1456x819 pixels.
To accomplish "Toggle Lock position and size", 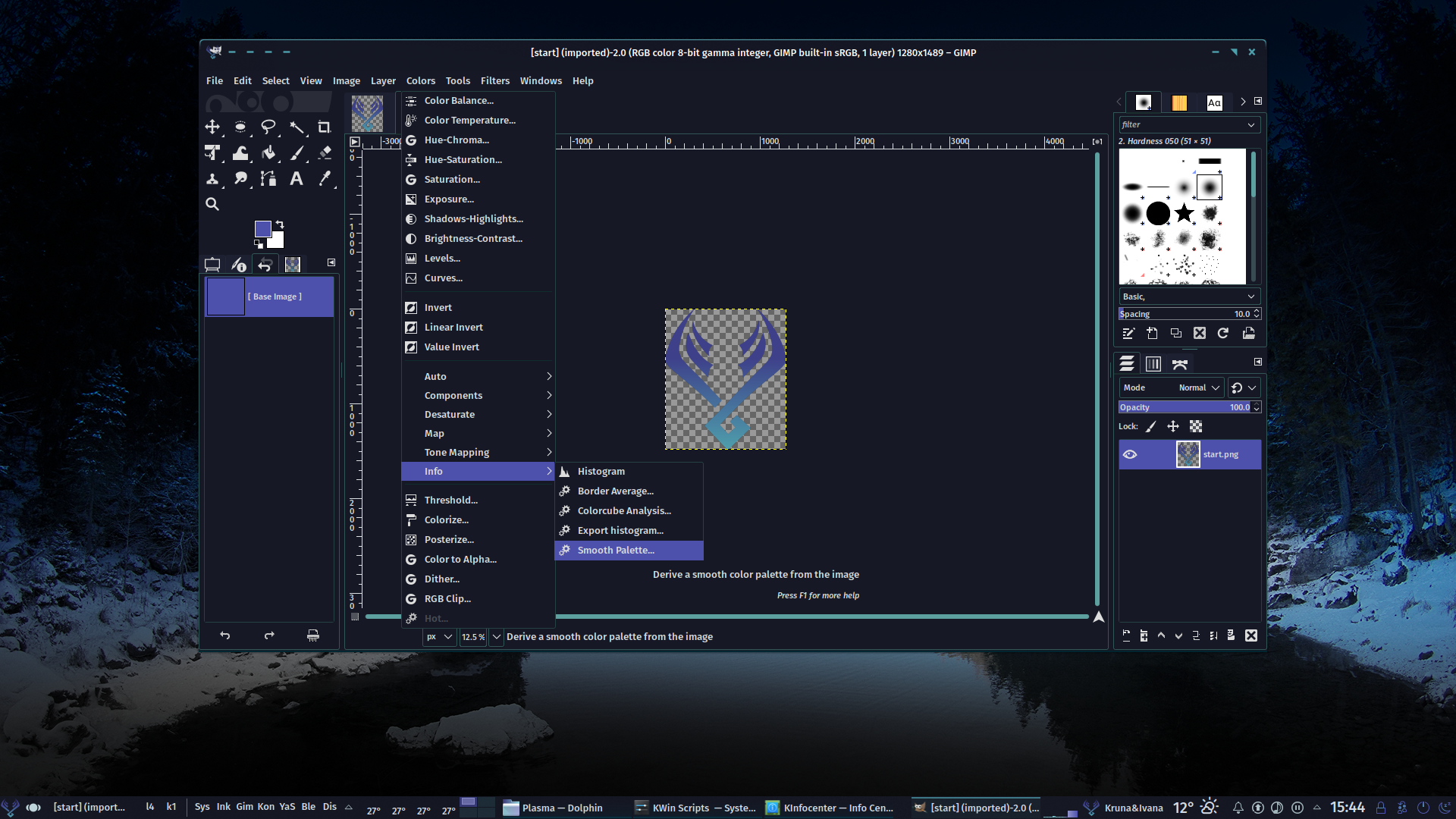I will (1173, 426).
